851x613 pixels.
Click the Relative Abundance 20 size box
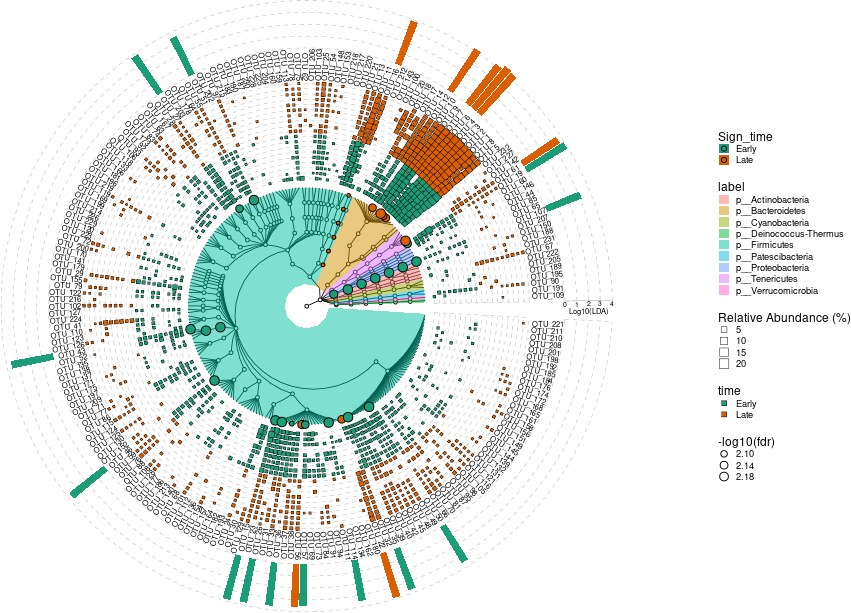(724, 363)
